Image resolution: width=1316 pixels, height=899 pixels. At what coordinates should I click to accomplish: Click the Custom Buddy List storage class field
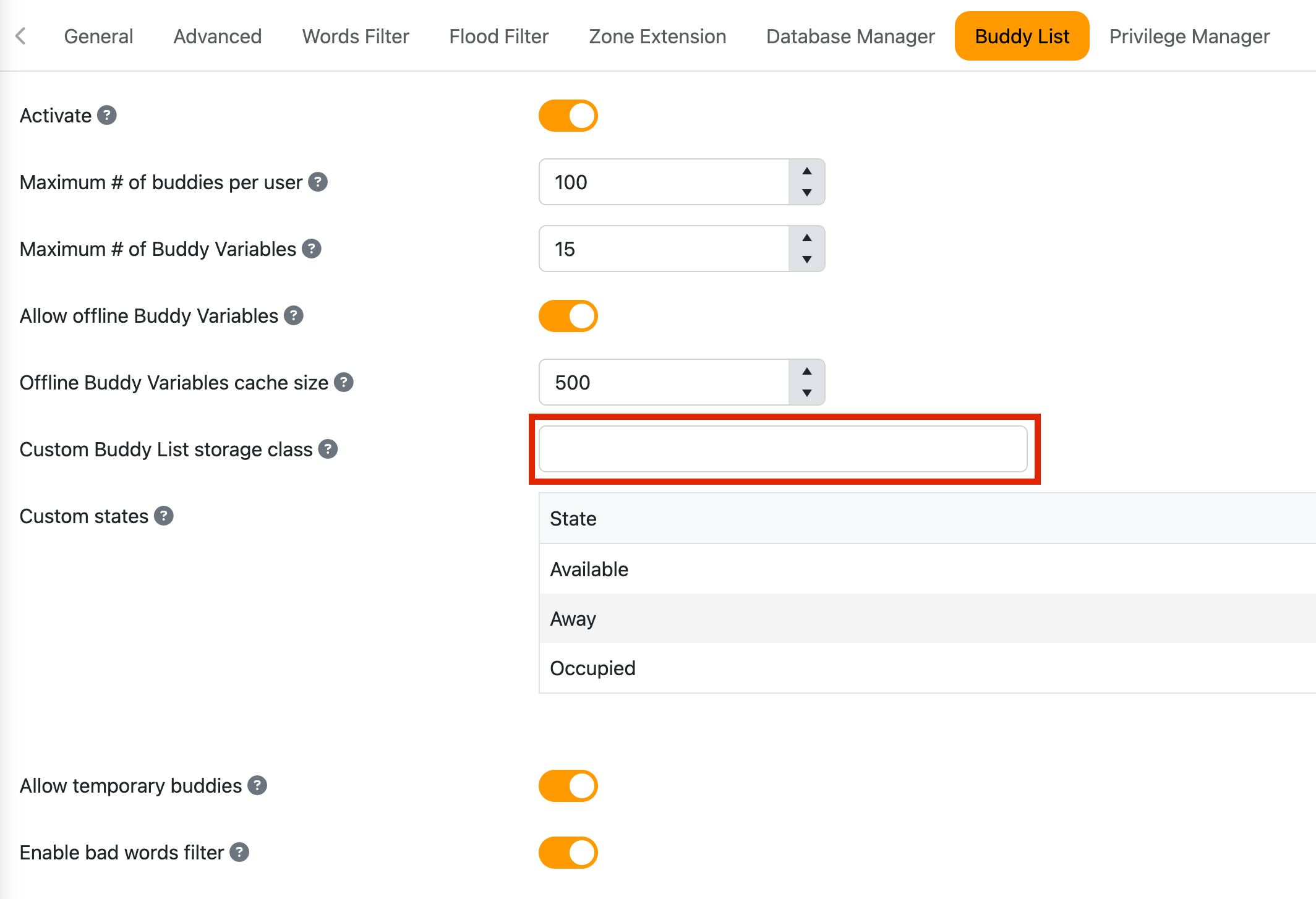tap(783, 449)
